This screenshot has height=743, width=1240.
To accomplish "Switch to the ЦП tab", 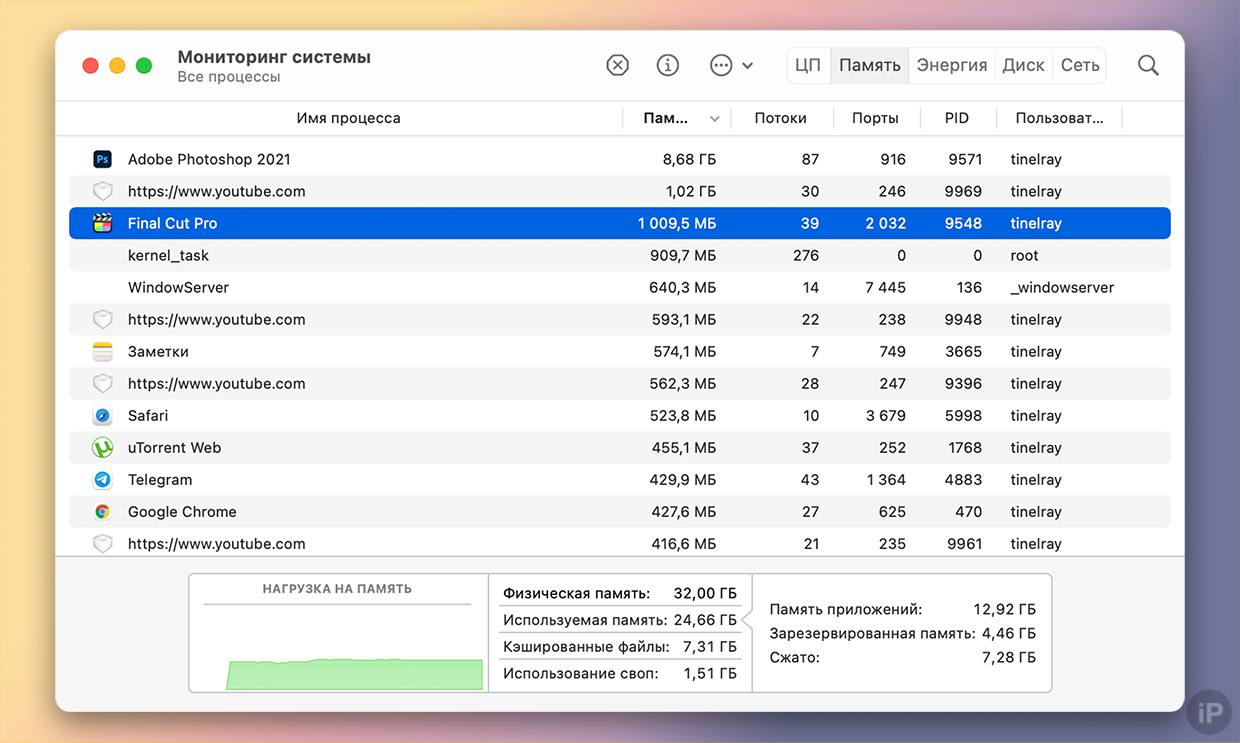I will pyautogui.click(x=808, y=65).
